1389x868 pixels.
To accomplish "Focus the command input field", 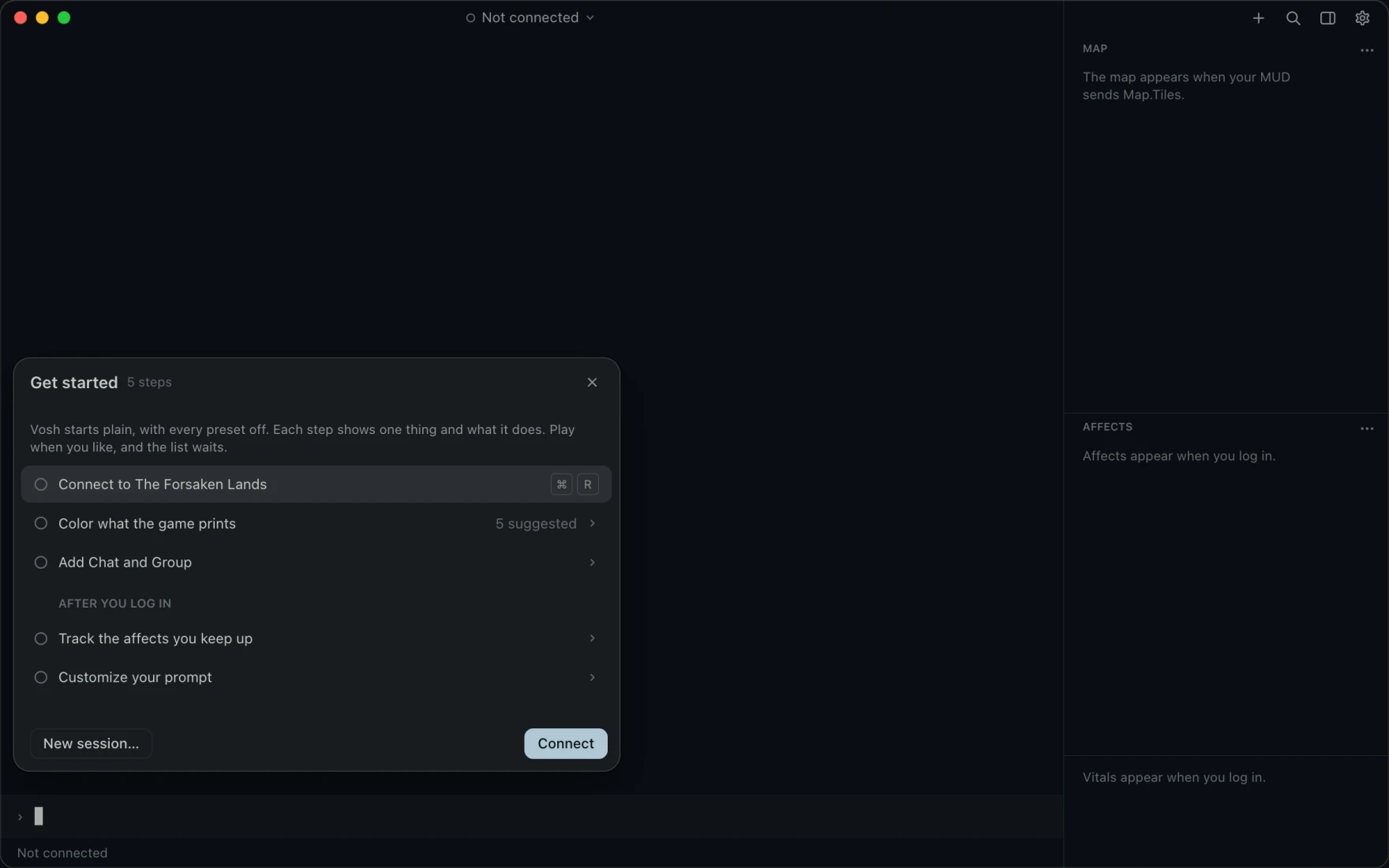I will (532, 816).
